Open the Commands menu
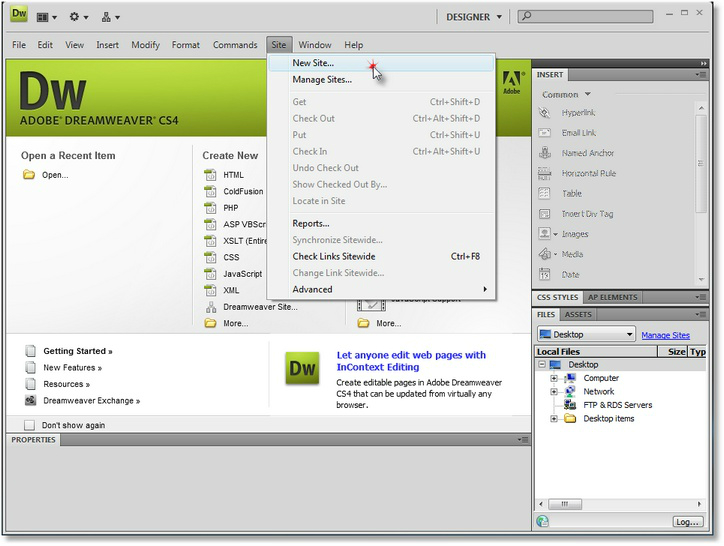 pyautogui.click(x=235, y=45)
